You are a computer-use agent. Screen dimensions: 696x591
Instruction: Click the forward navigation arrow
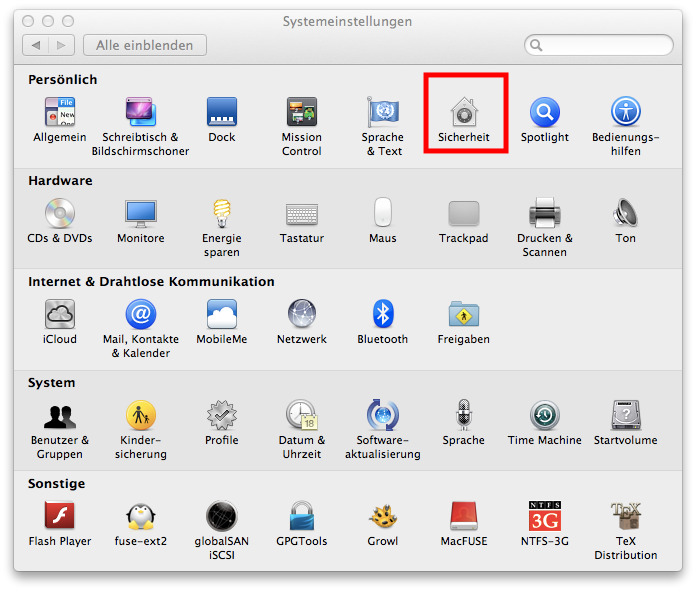pos(62,45)
